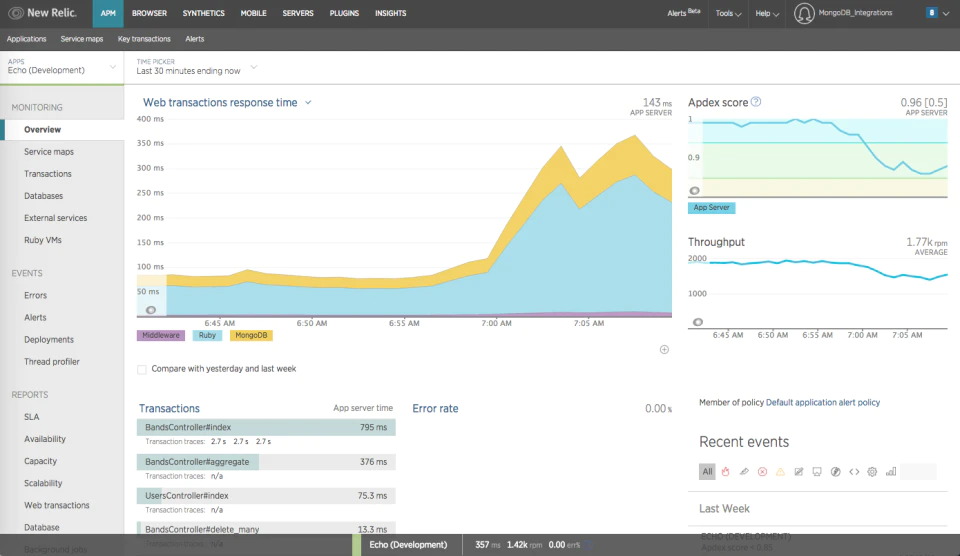
Task: Open Databases in the Monitoring sidebar
Action: [x=43, y=196]
